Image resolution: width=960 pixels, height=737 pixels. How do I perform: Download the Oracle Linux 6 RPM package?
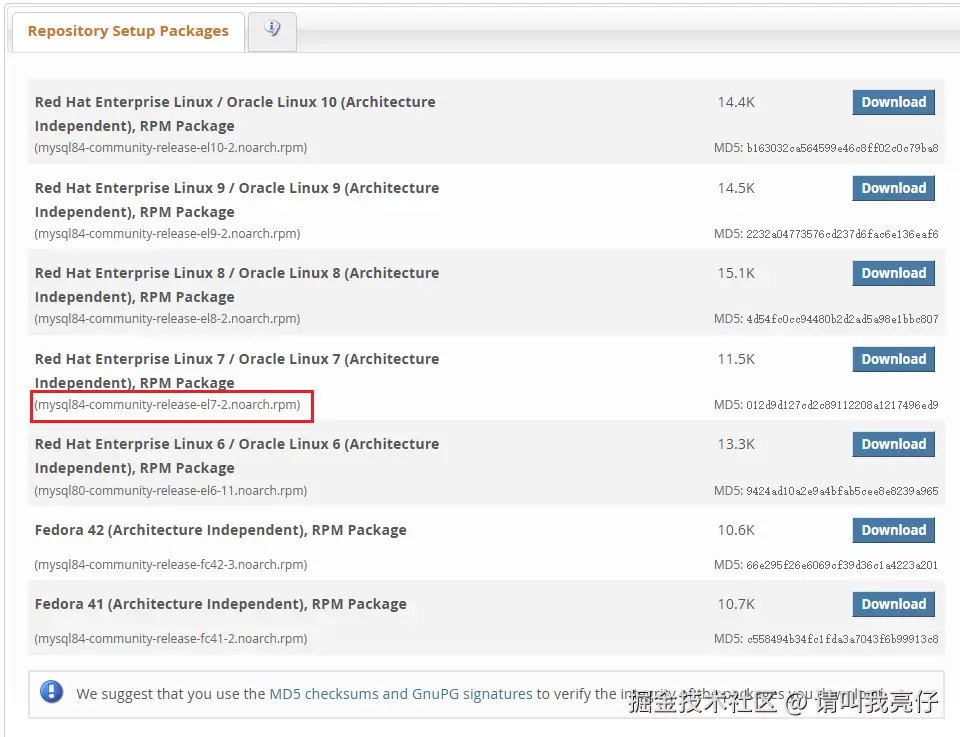click(x=893, y=444)
